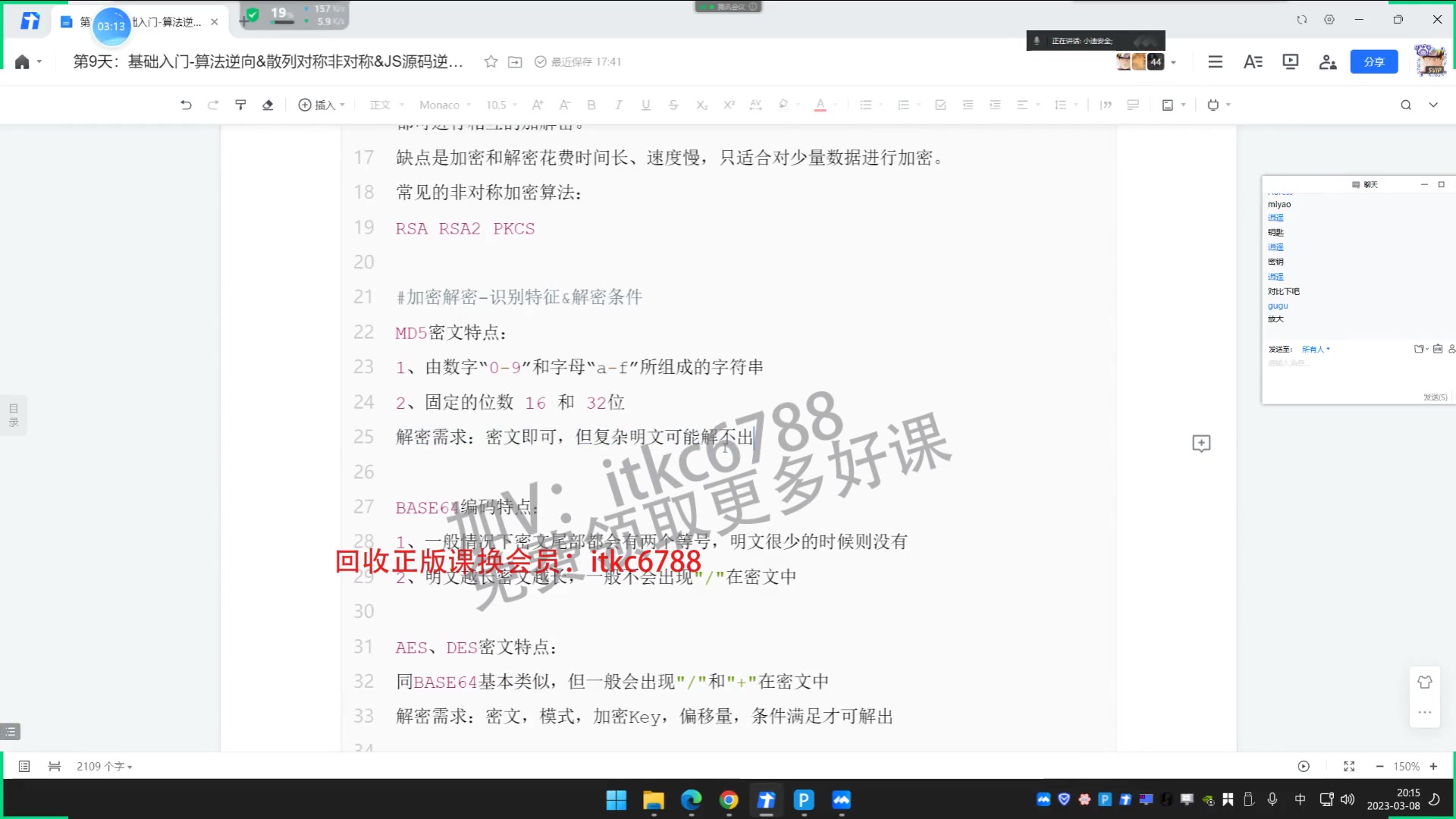
Task: Click the recent save status 最近保存 17:41
Action: point(578,62)
